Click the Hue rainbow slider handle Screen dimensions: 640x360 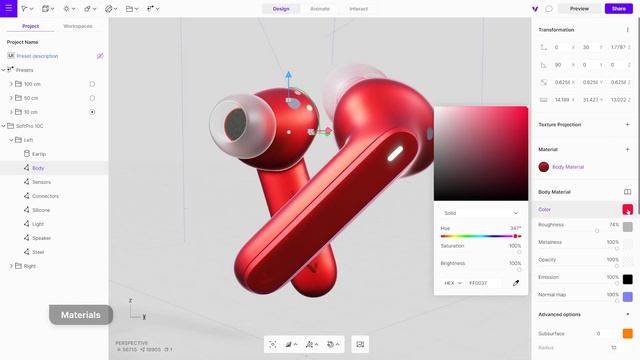(516, 236)
